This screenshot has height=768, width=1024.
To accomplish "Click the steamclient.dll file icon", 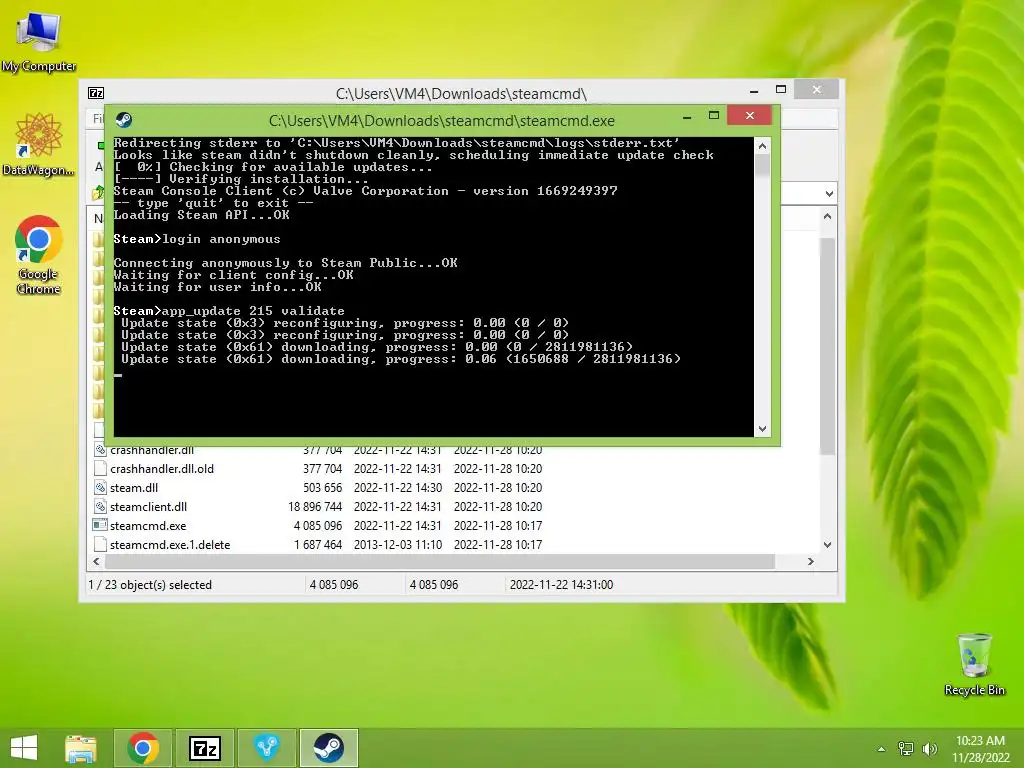I will click(x=100, y=506).
